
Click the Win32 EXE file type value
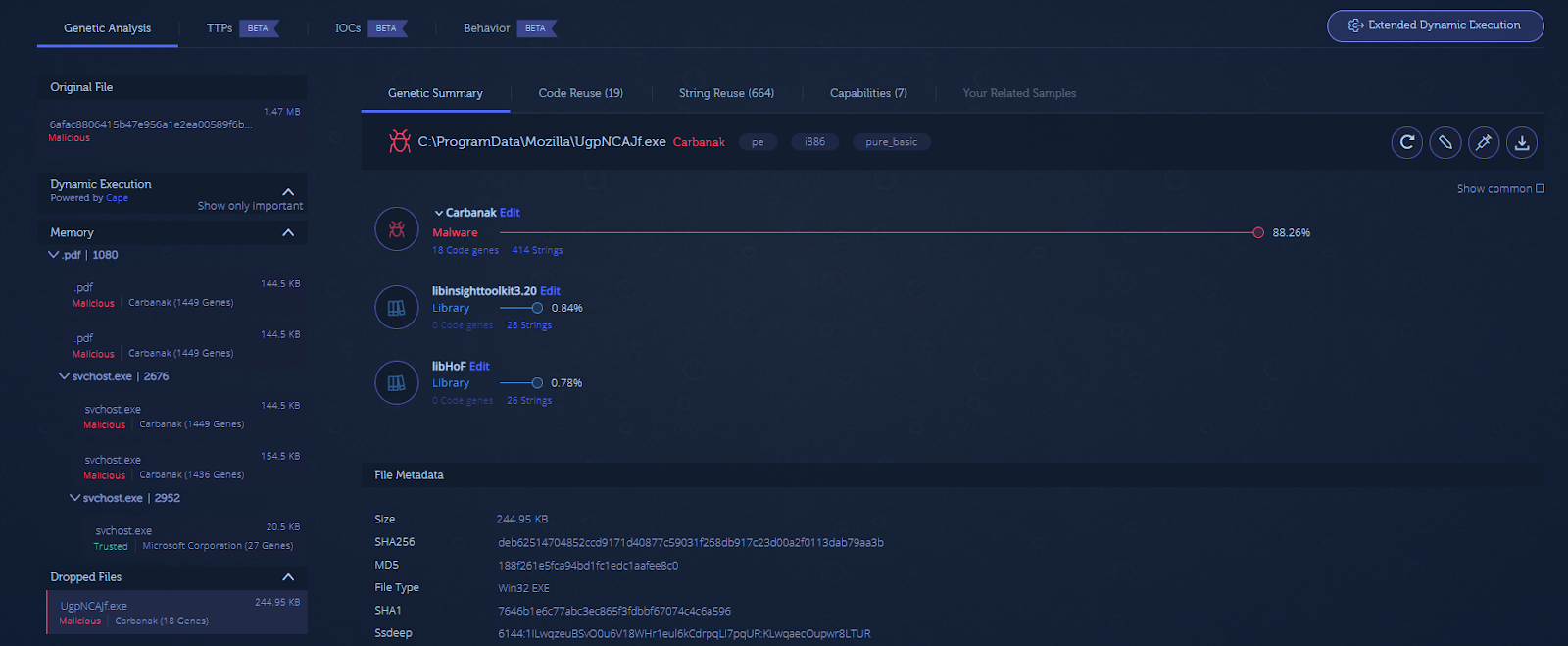click(x=523, y=588)
